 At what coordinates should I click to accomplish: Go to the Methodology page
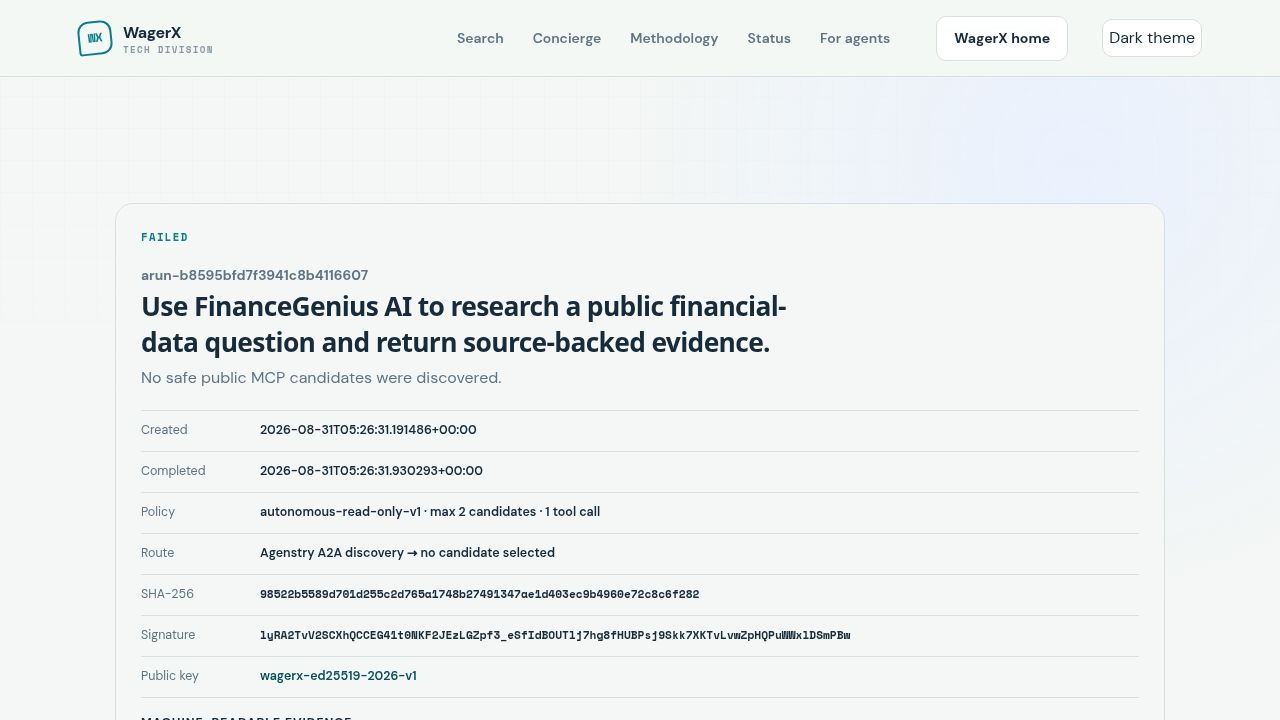click(x=674, y=38)
